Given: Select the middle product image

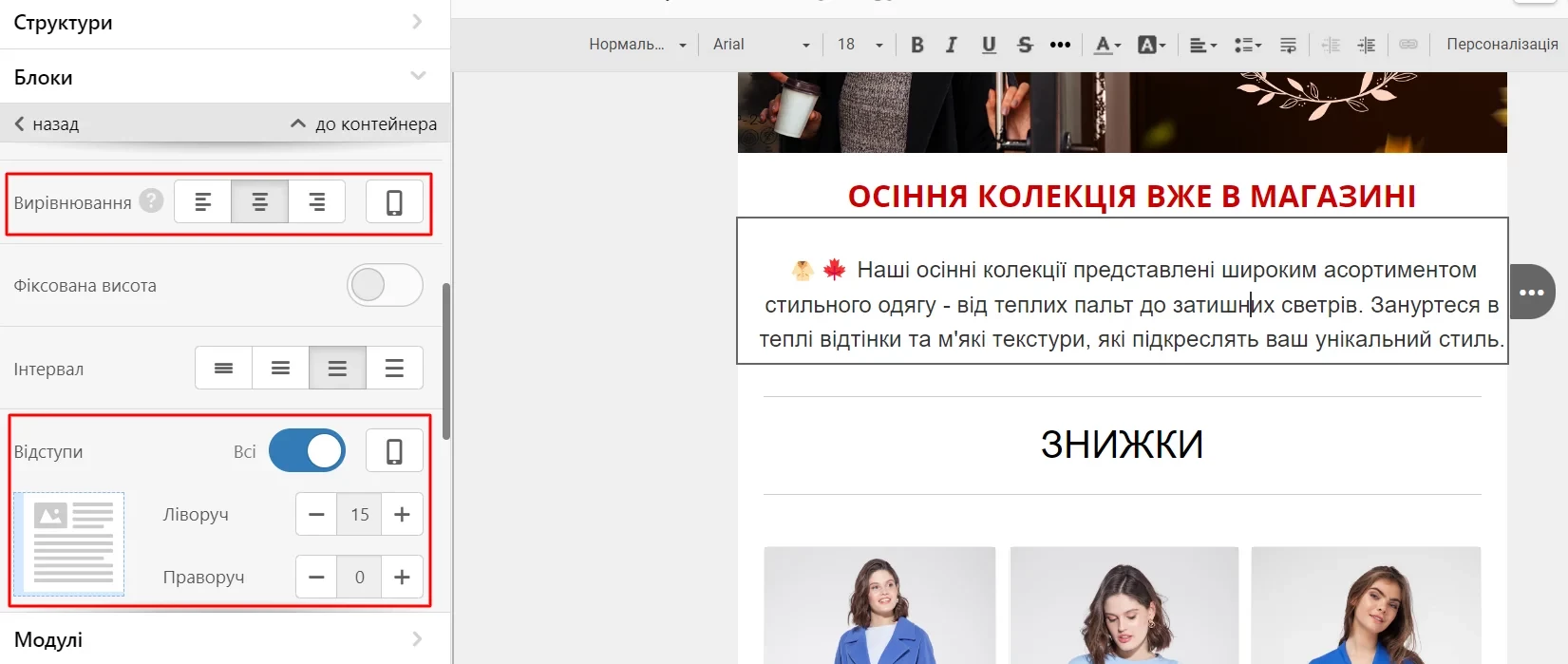Looking at the screenshot, I should point(1124,605).
